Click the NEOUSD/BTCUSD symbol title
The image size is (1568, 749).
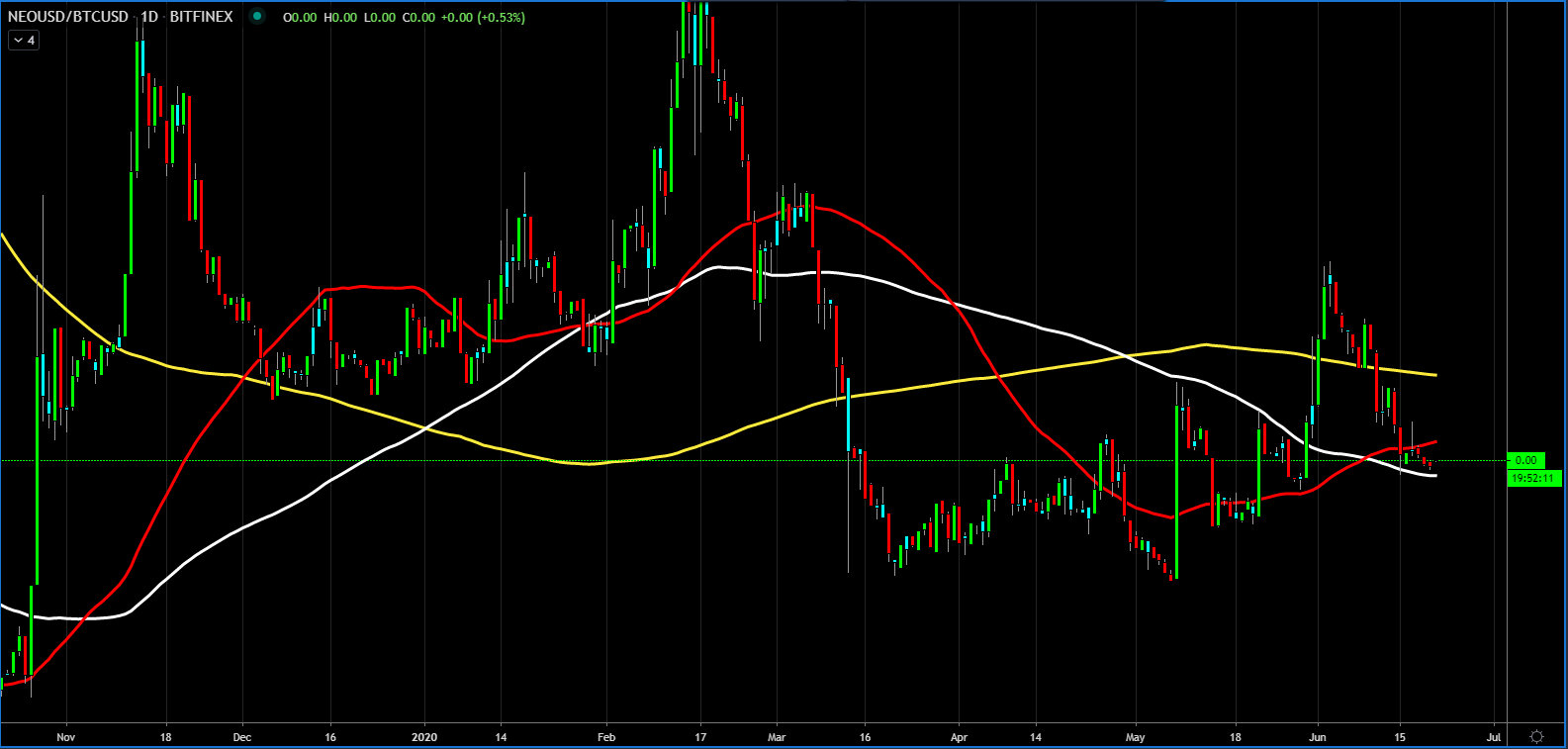click(68, 17)
